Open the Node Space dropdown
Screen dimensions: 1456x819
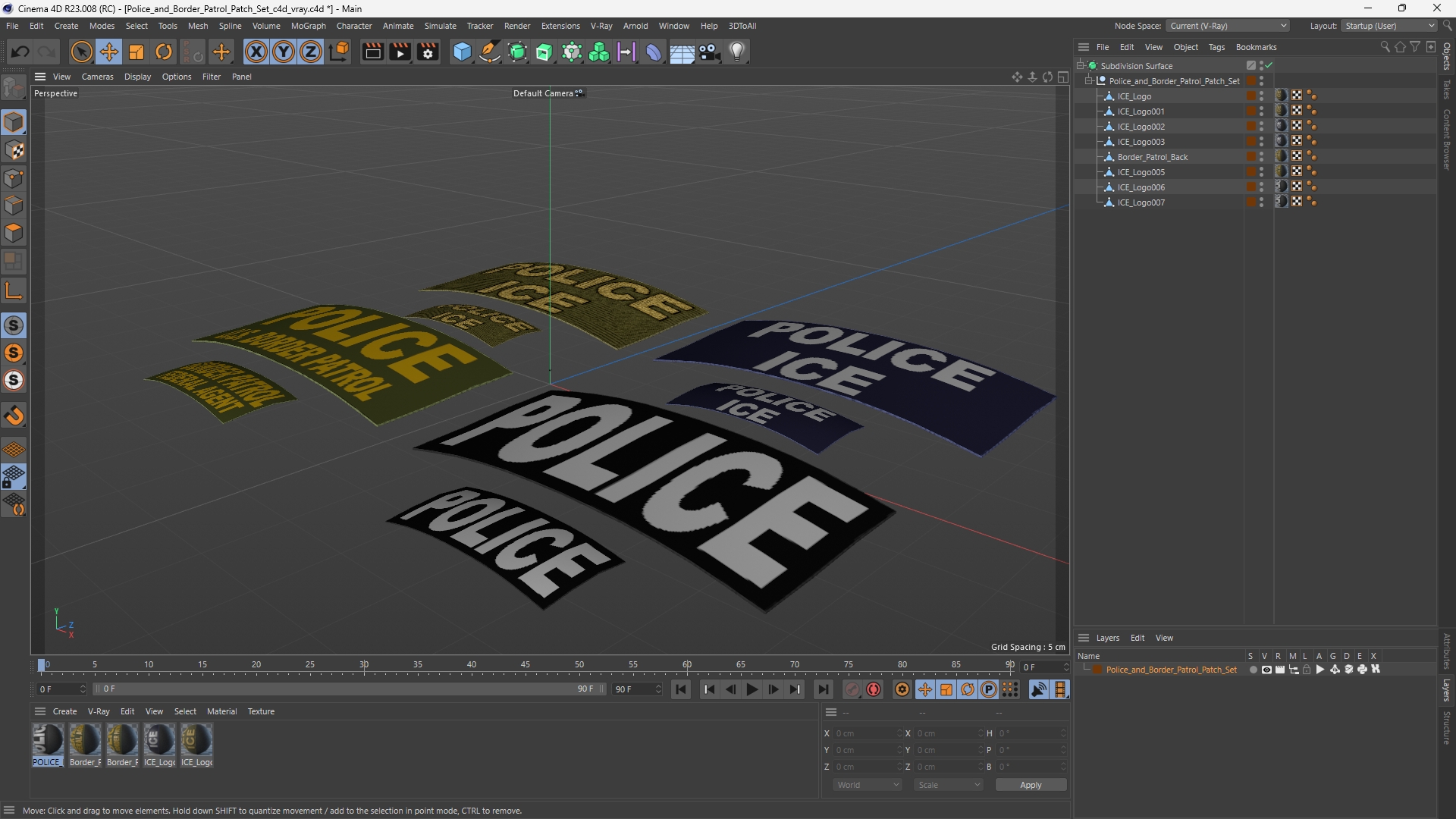coord(1227,26)
